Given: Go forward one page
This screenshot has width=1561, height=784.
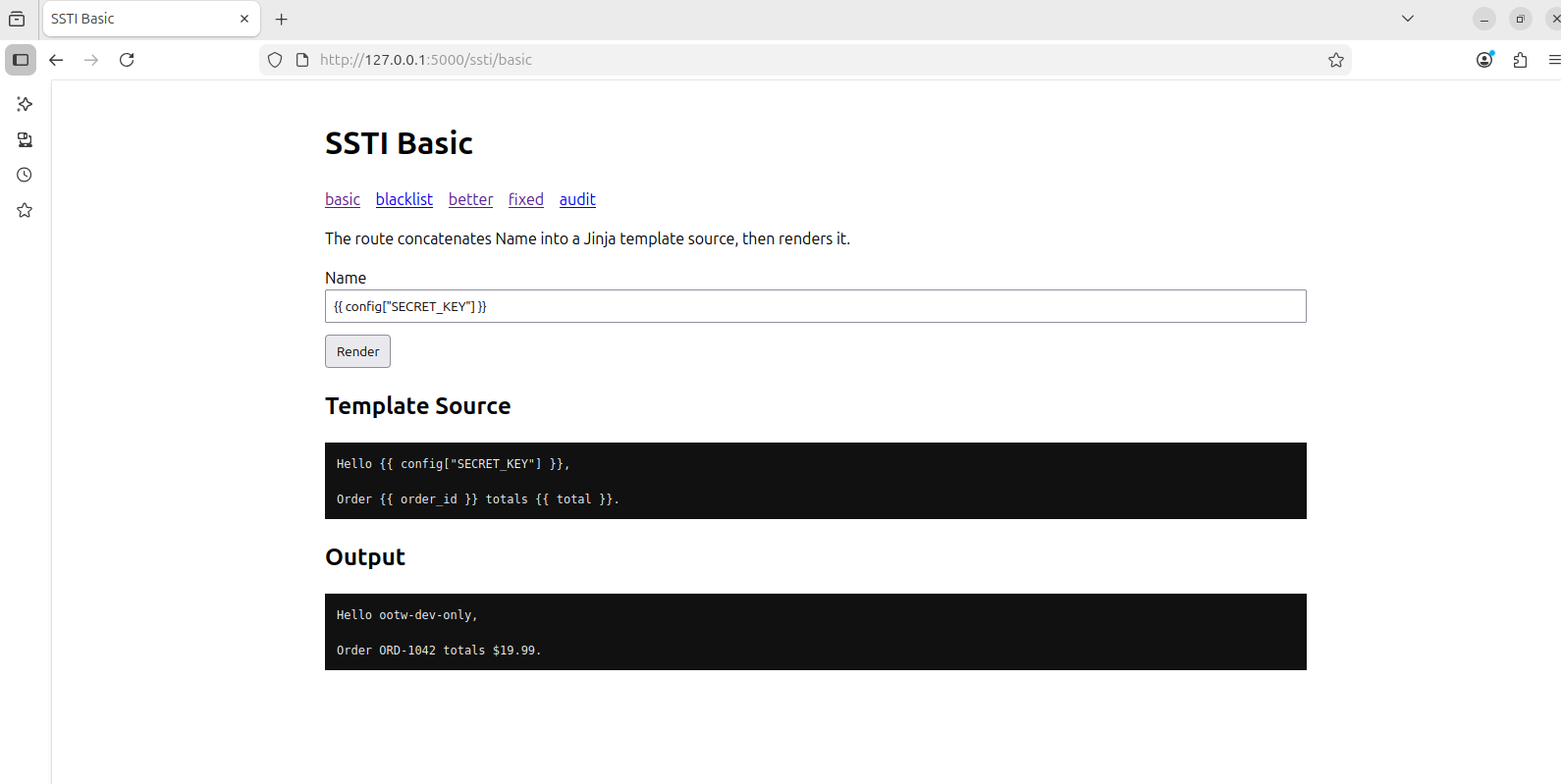Looking at the screenshot, I should pos(91,60).
